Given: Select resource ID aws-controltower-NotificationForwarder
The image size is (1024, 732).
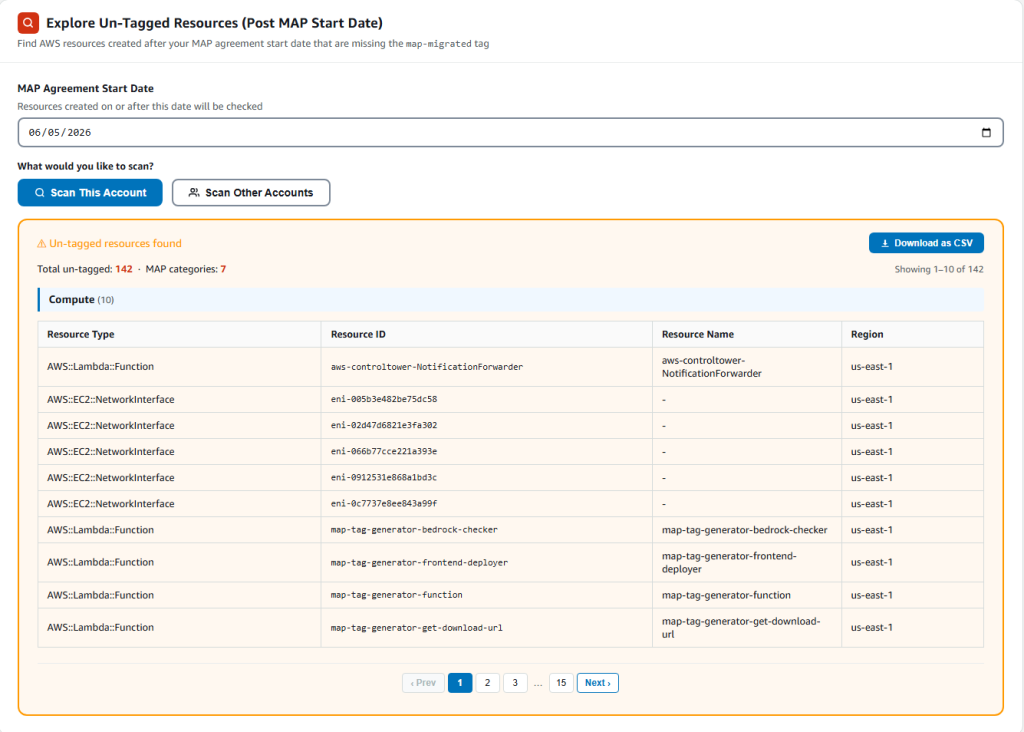Looking at the screenshot, I should coord(426,367).
